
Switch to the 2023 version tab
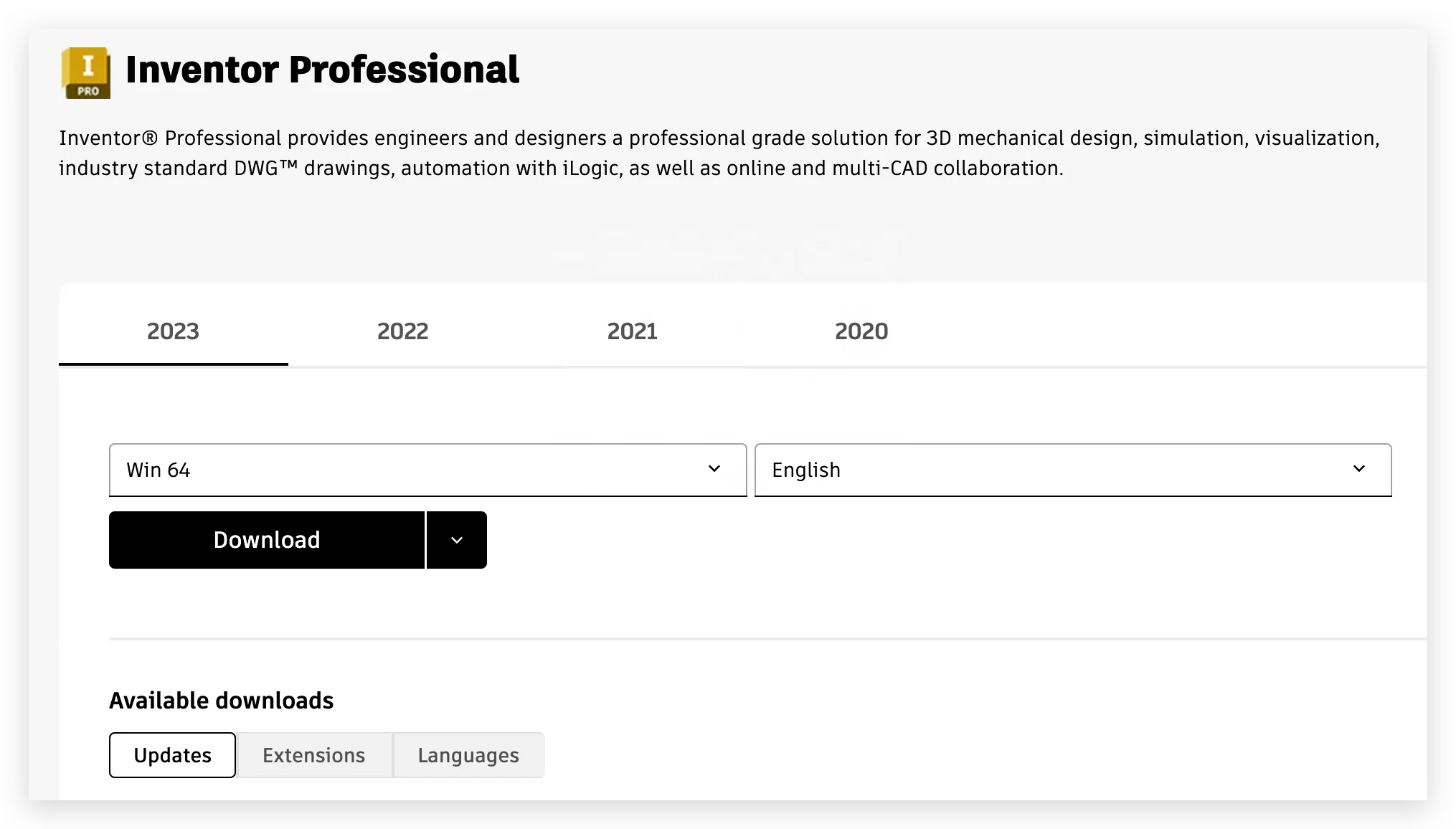(x=173, y=331)
